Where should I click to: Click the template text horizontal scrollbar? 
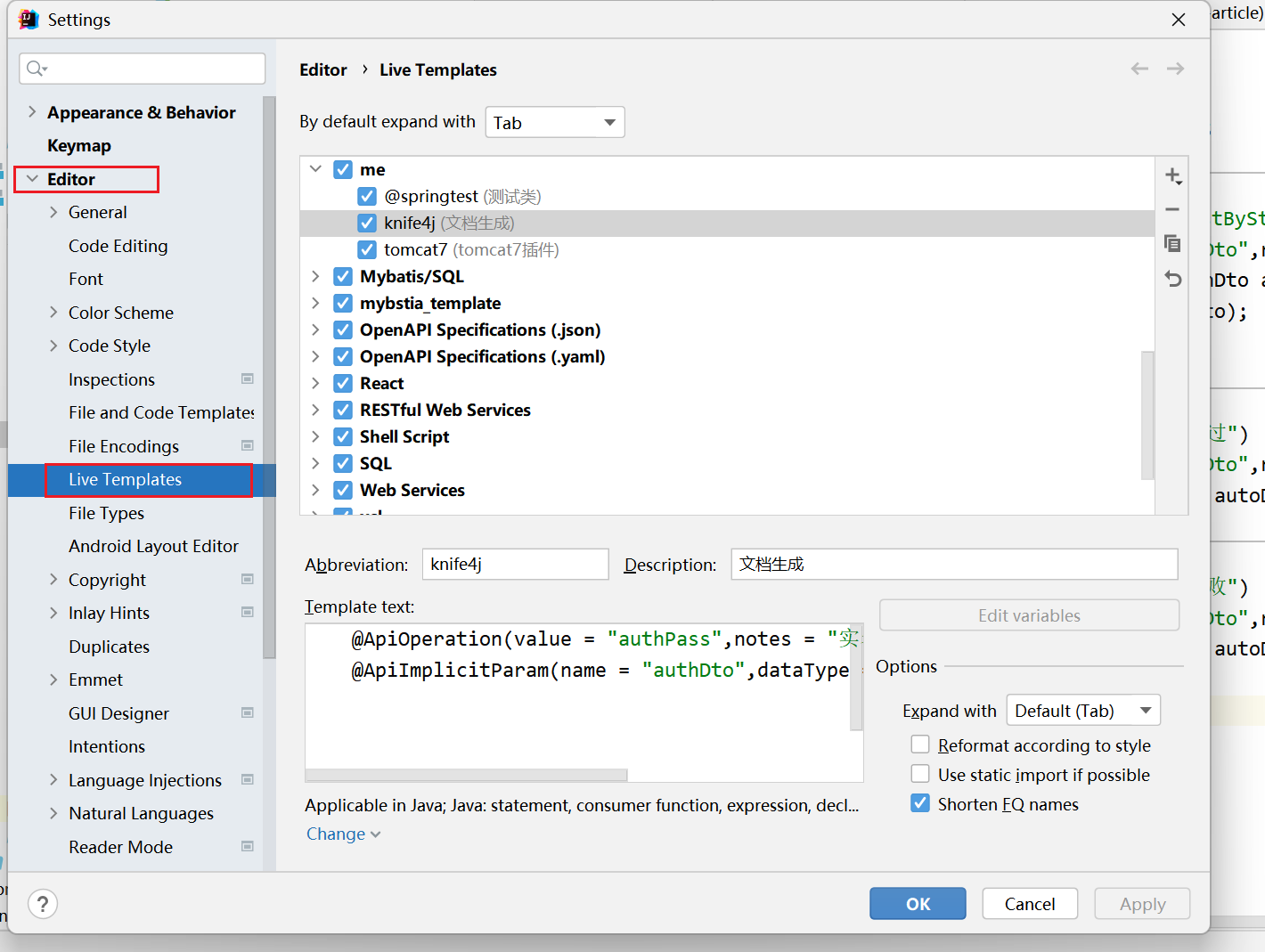coord(466,775)
